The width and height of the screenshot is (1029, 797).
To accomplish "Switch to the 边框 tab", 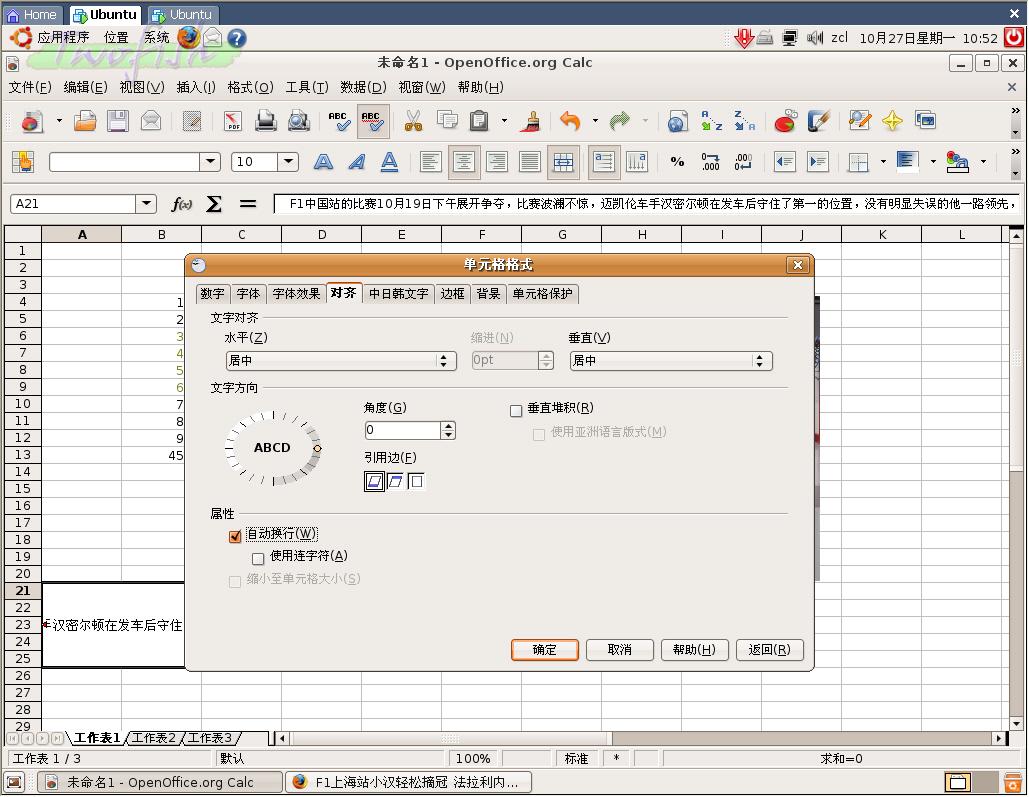I will [x=452, y=294].
